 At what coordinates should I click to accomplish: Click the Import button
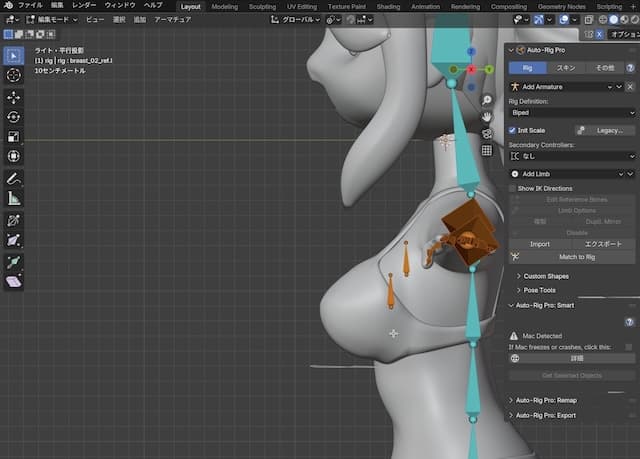[539, 244]
